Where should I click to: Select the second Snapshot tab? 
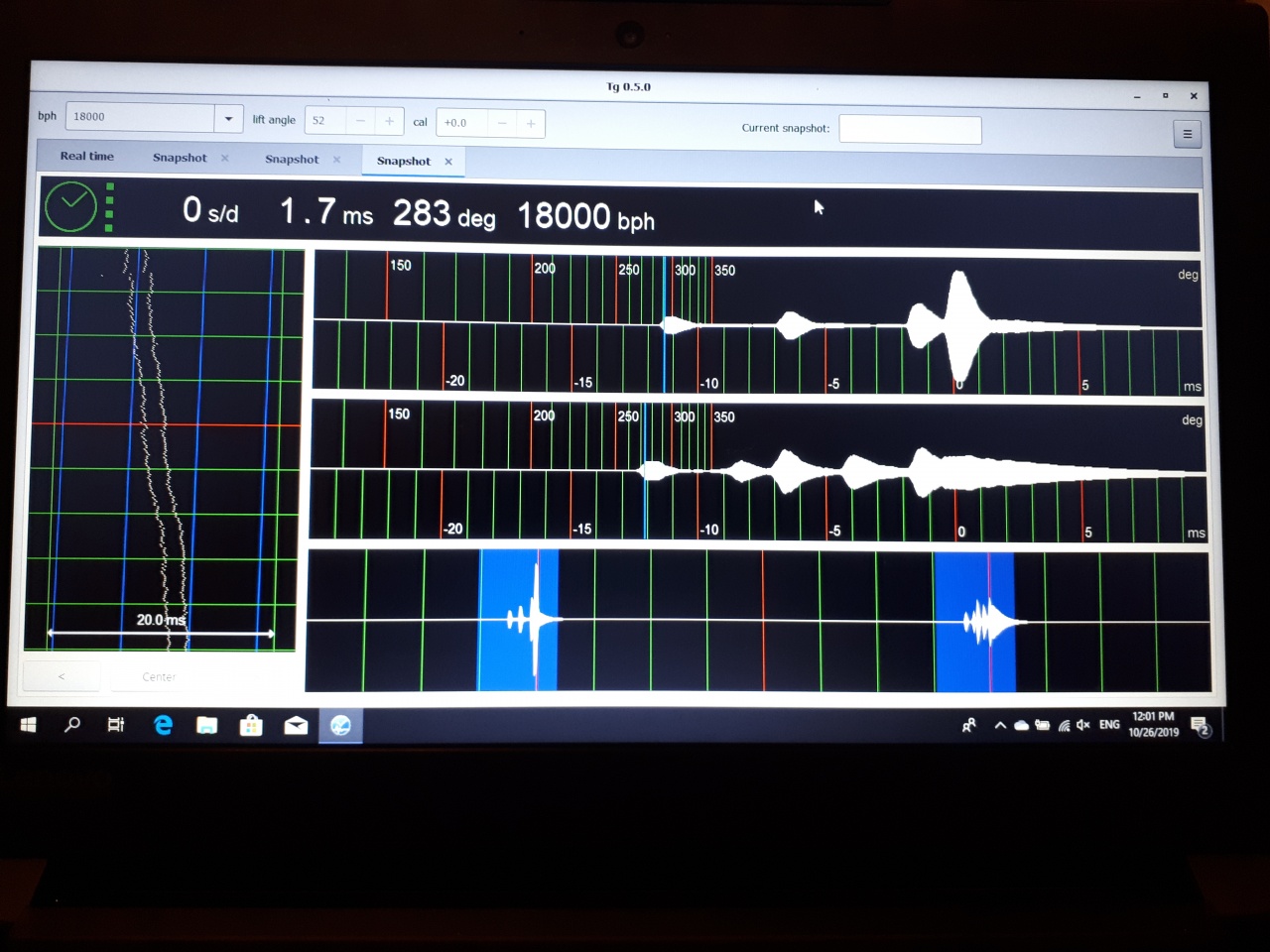[x=292, y=159]
